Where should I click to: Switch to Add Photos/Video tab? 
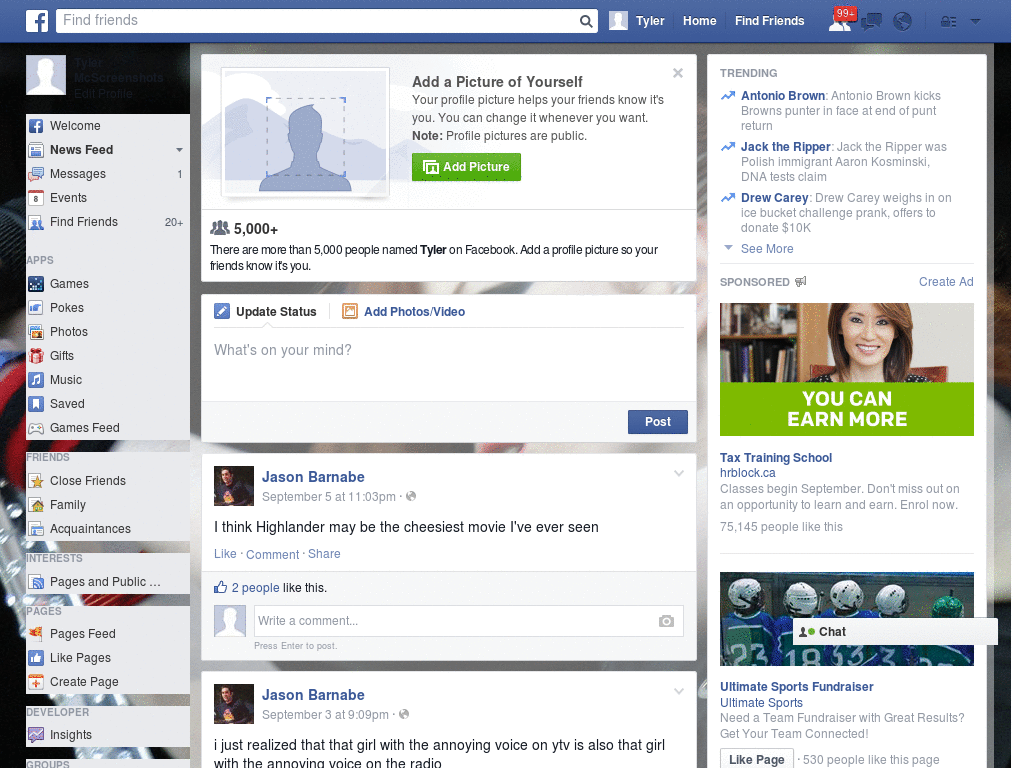[x=404, y=312]
